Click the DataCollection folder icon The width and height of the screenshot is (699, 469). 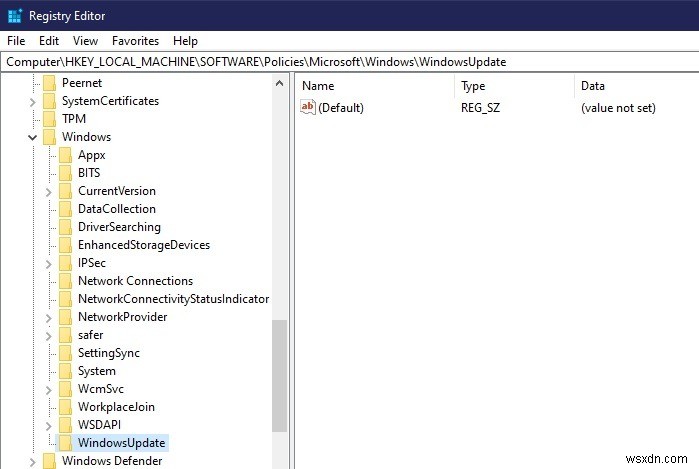click(x=66, y=209)
